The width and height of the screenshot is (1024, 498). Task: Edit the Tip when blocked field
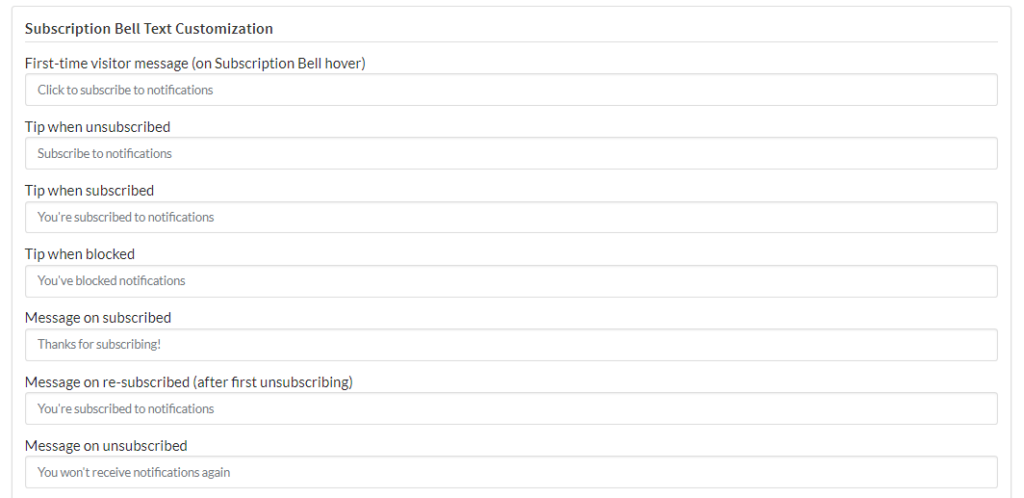point(511,281)
